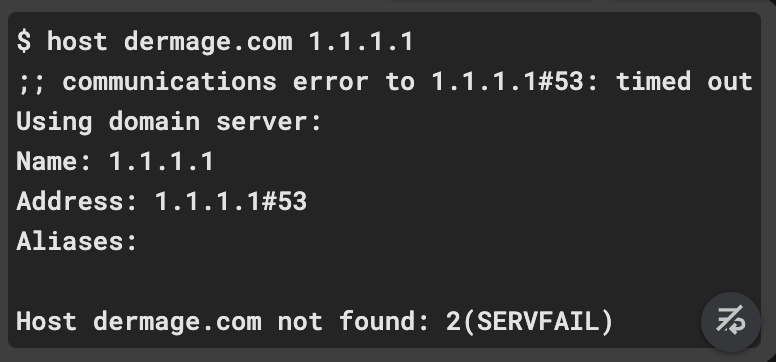Click the '1.1.1.1' value after Name:
The height and width of the screenshot is (362, 776).
[161, 161]
